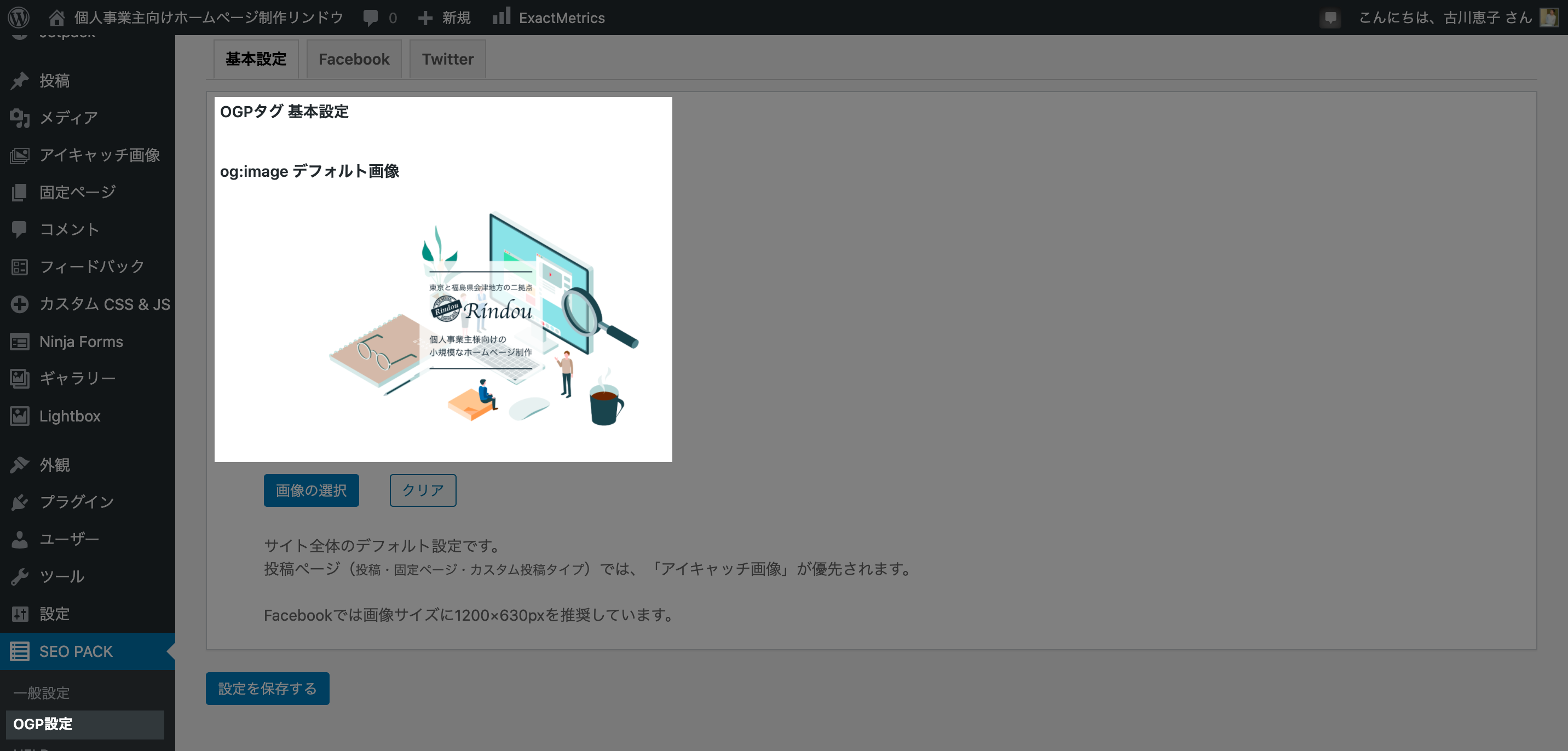The image size is (1568, 751).
Task: Open comments bubble icon in admin bar
Action: pyautogui.click(x=371, y=18)
